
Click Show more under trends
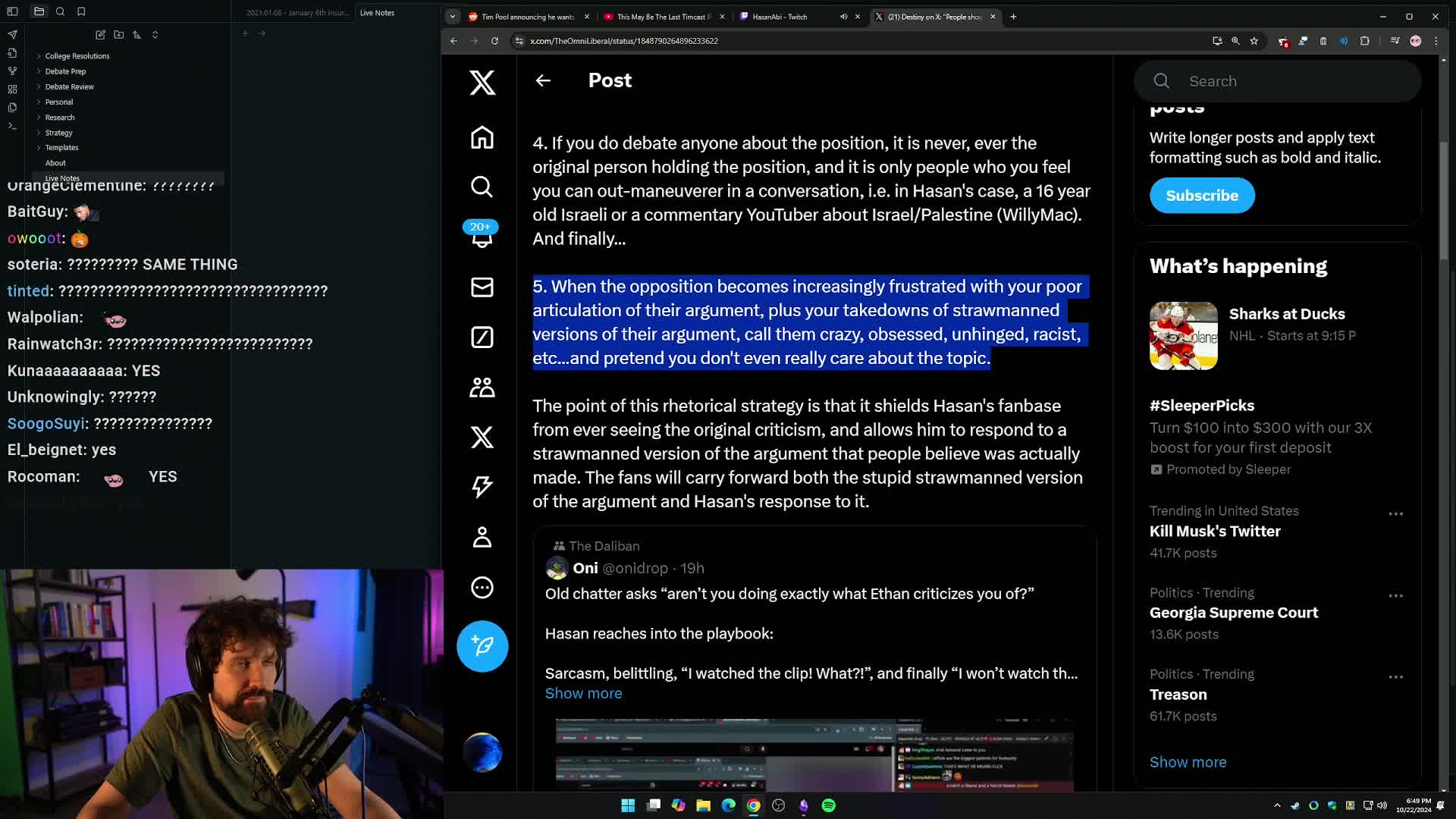coord(1188,762)
